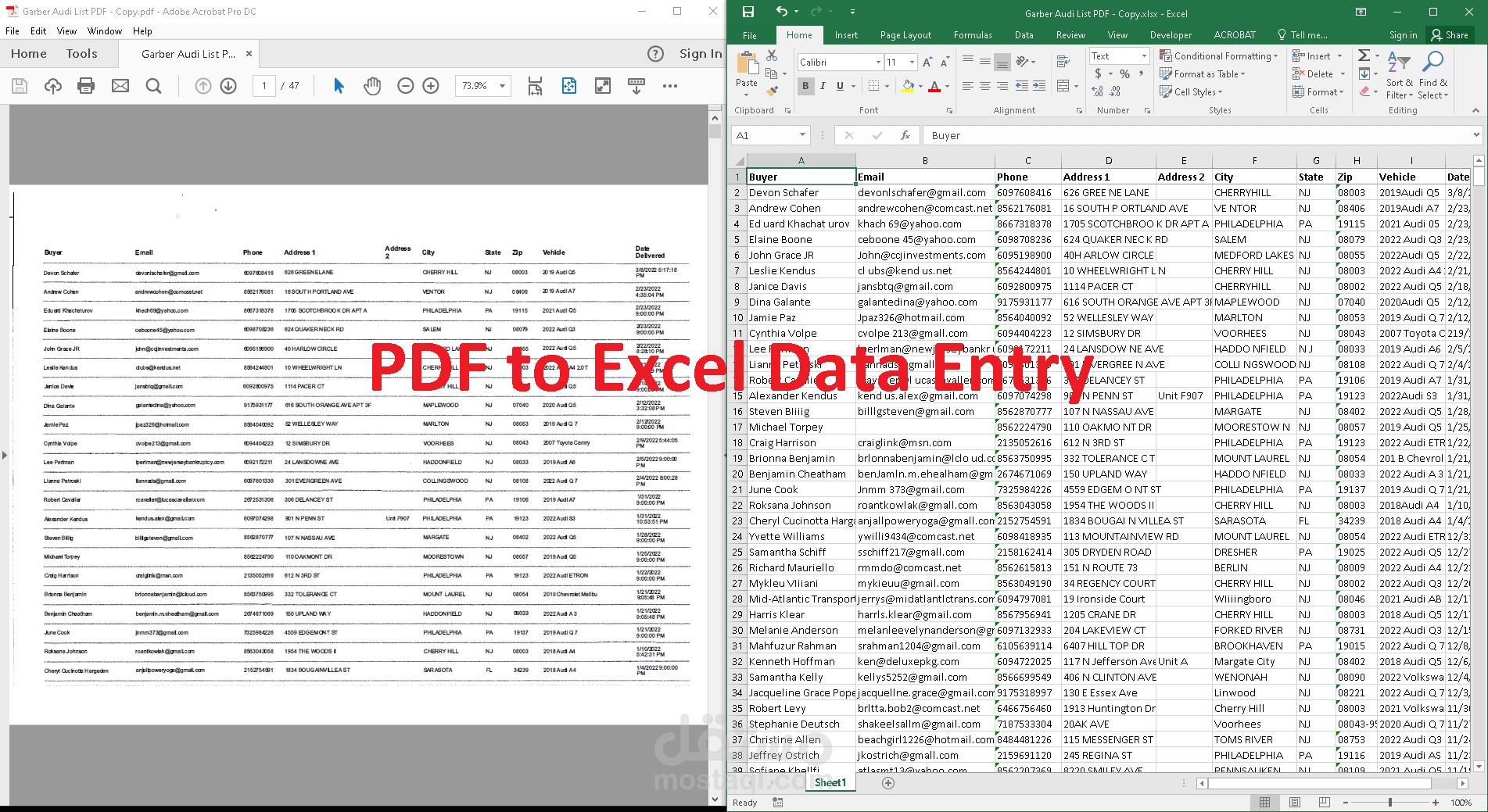The height and width of the screenshot is (812, 1488).
Task: Open the font size 11 dropdown
Action: click(912, 62)
